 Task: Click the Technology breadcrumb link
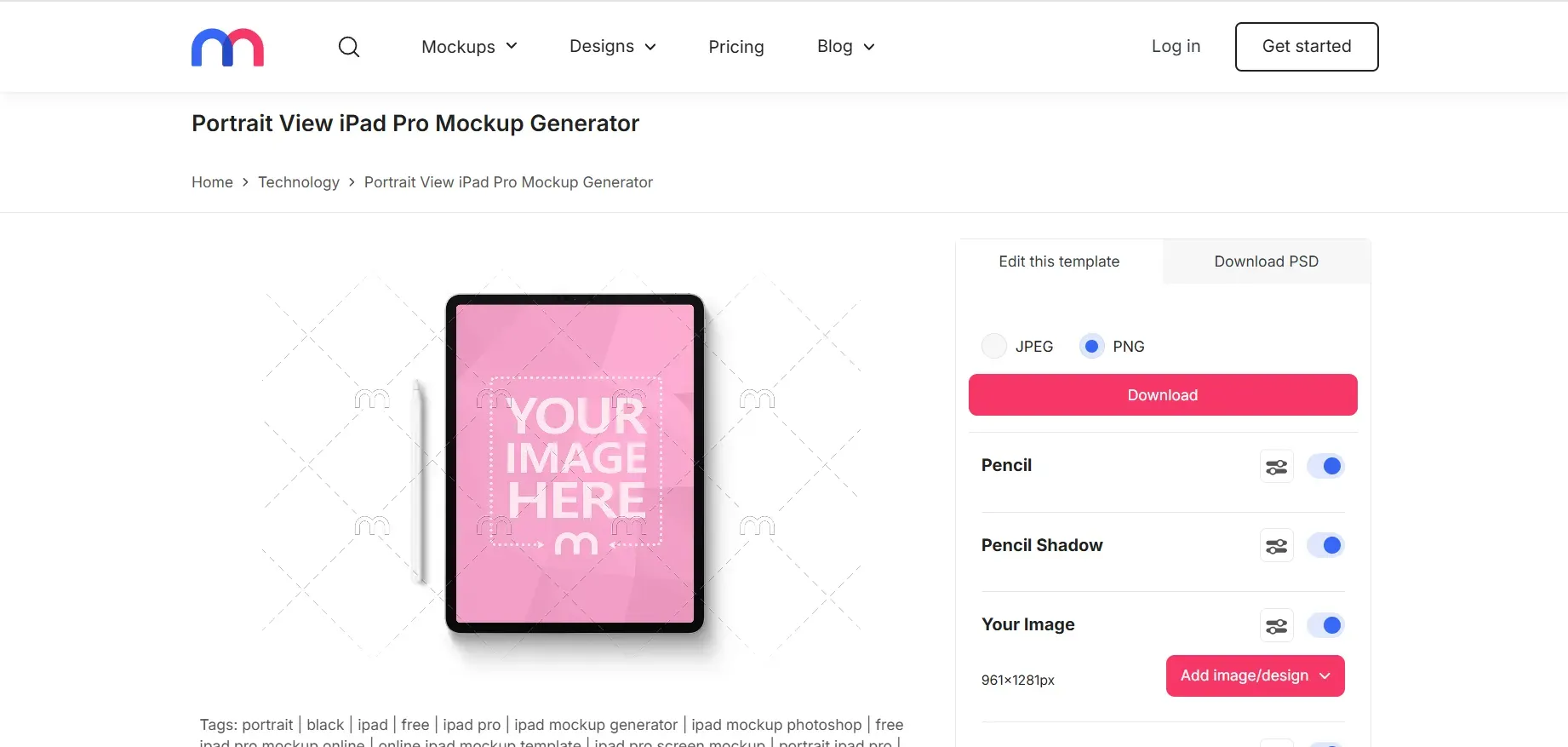pyautogui.click(x=299, y=181)
